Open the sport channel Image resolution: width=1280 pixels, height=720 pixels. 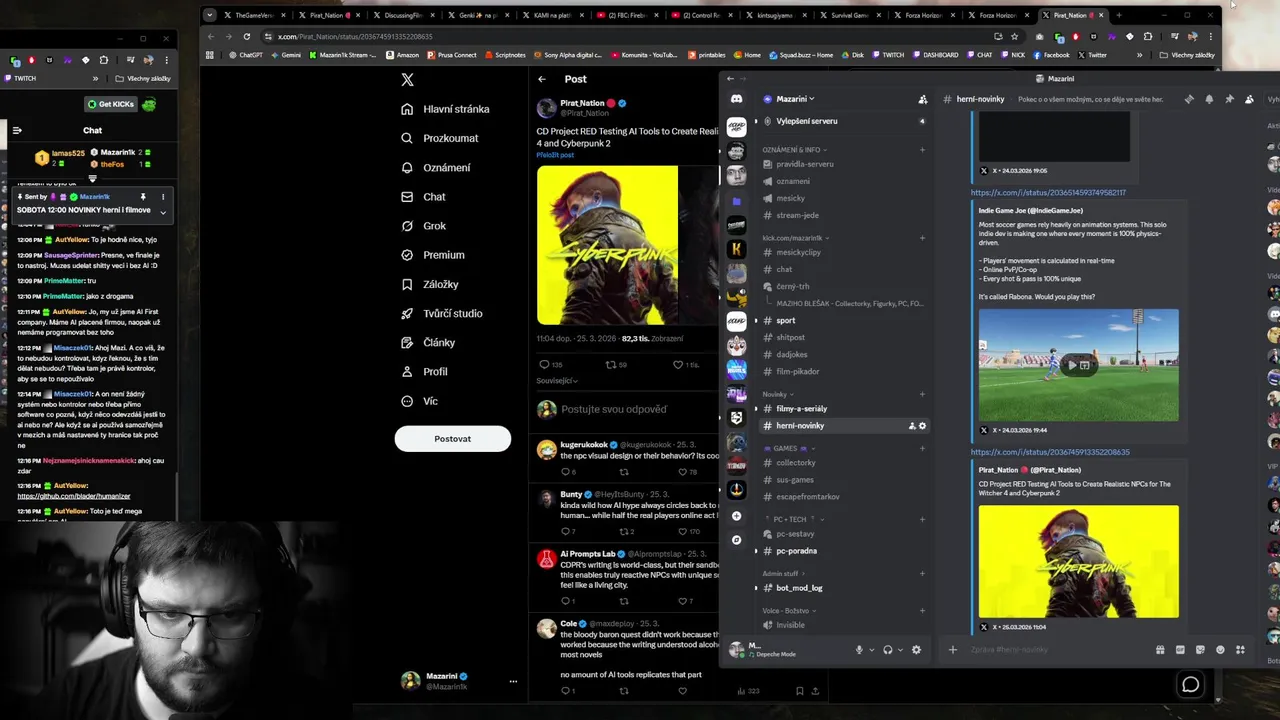pos(786,321)
